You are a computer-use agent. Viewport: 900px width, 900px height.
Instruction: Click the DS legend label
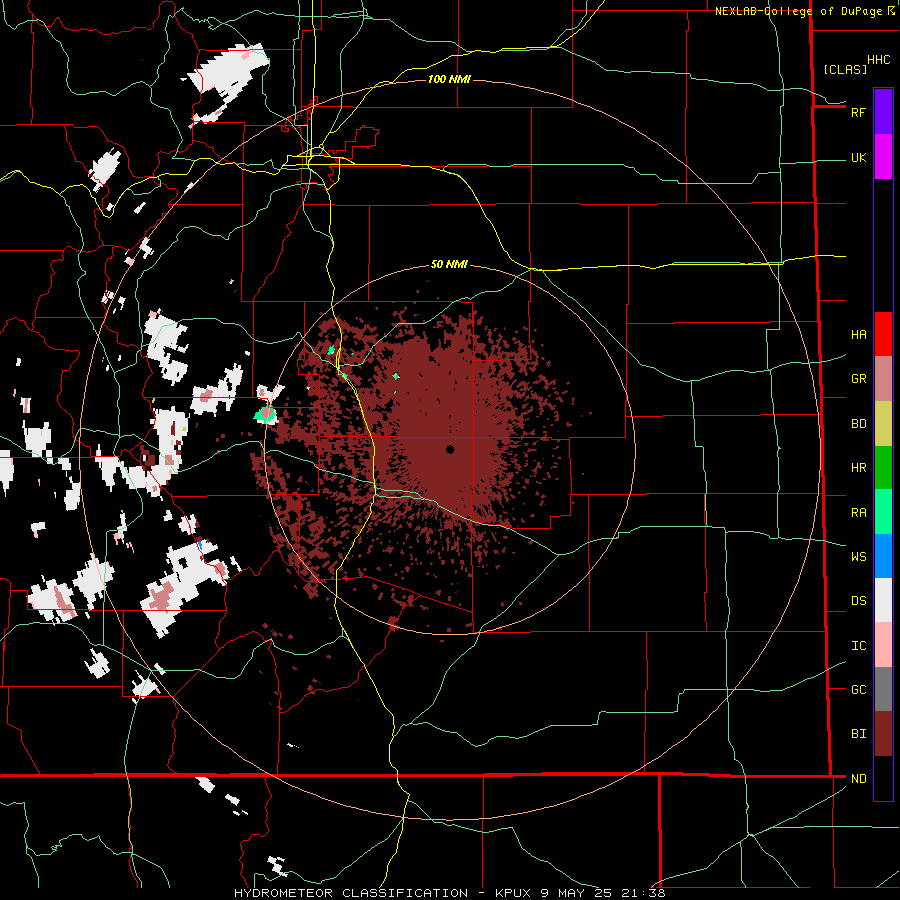(x=858, y=601)
